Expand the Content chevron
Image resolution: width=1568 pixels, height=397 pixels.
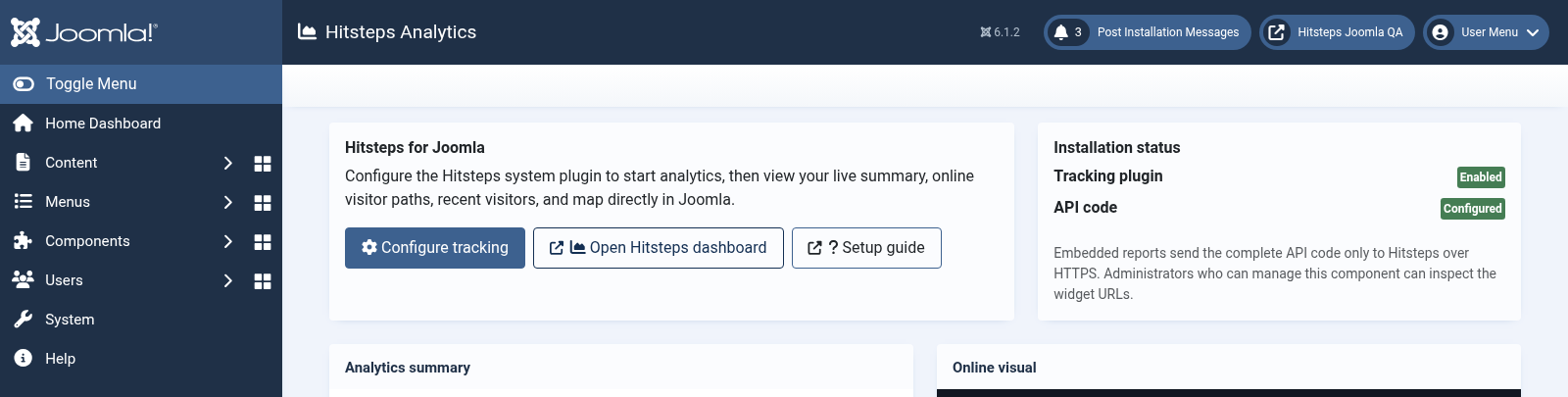coord(227,163)
